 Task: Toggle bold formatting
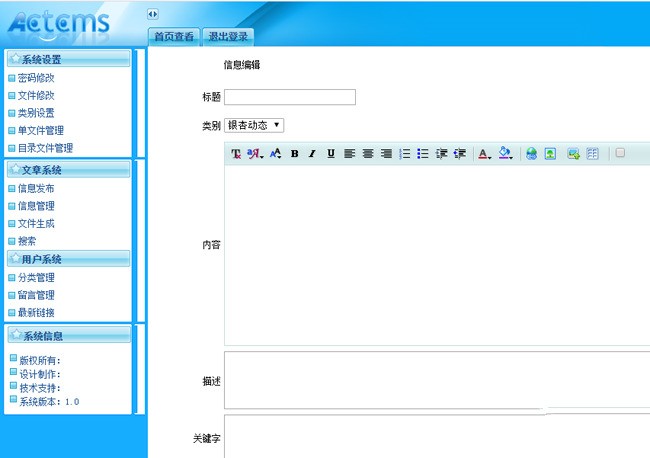[x=294, y=154]
